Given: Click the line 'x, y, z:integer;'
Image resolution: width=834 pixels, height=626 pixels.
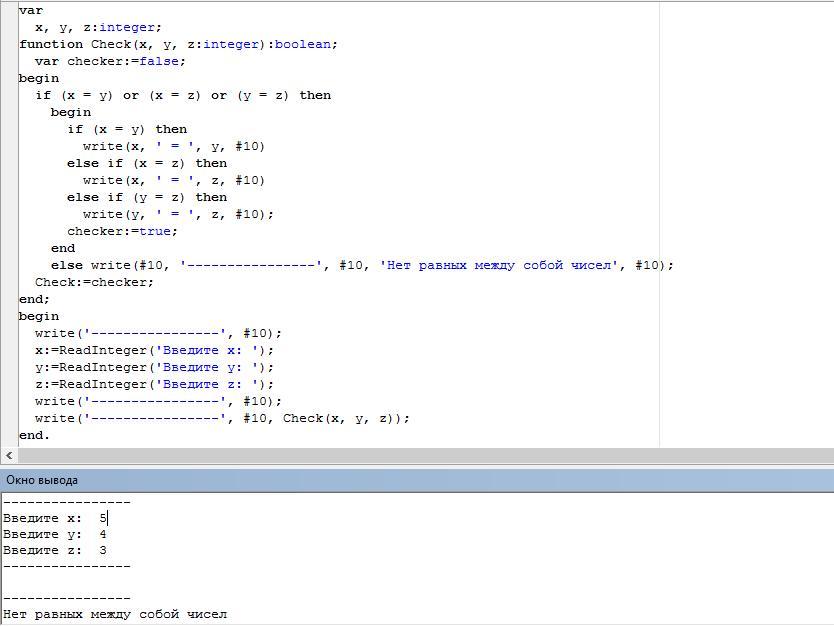Looking at the screenshot, I should [x=98, y=27].
